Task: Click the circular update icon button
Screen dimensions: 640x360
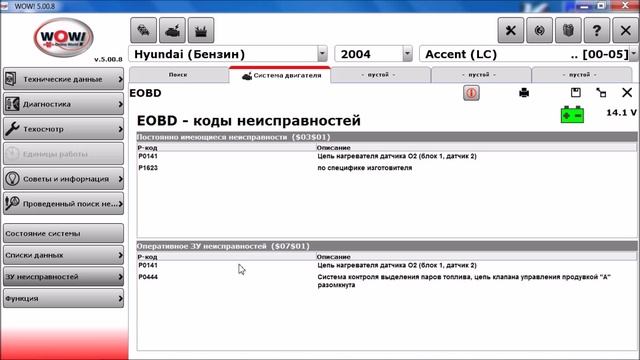Action: pyautogui.click(x=540, y=30)
